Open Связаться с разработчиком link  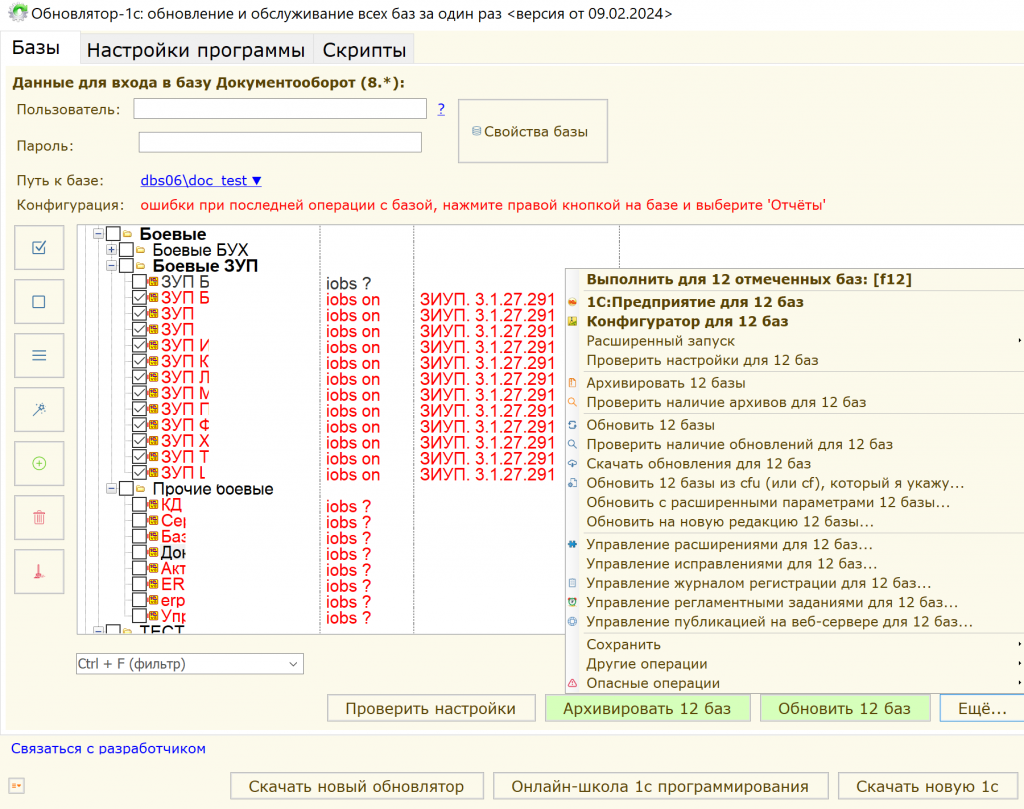coord(108,748)
